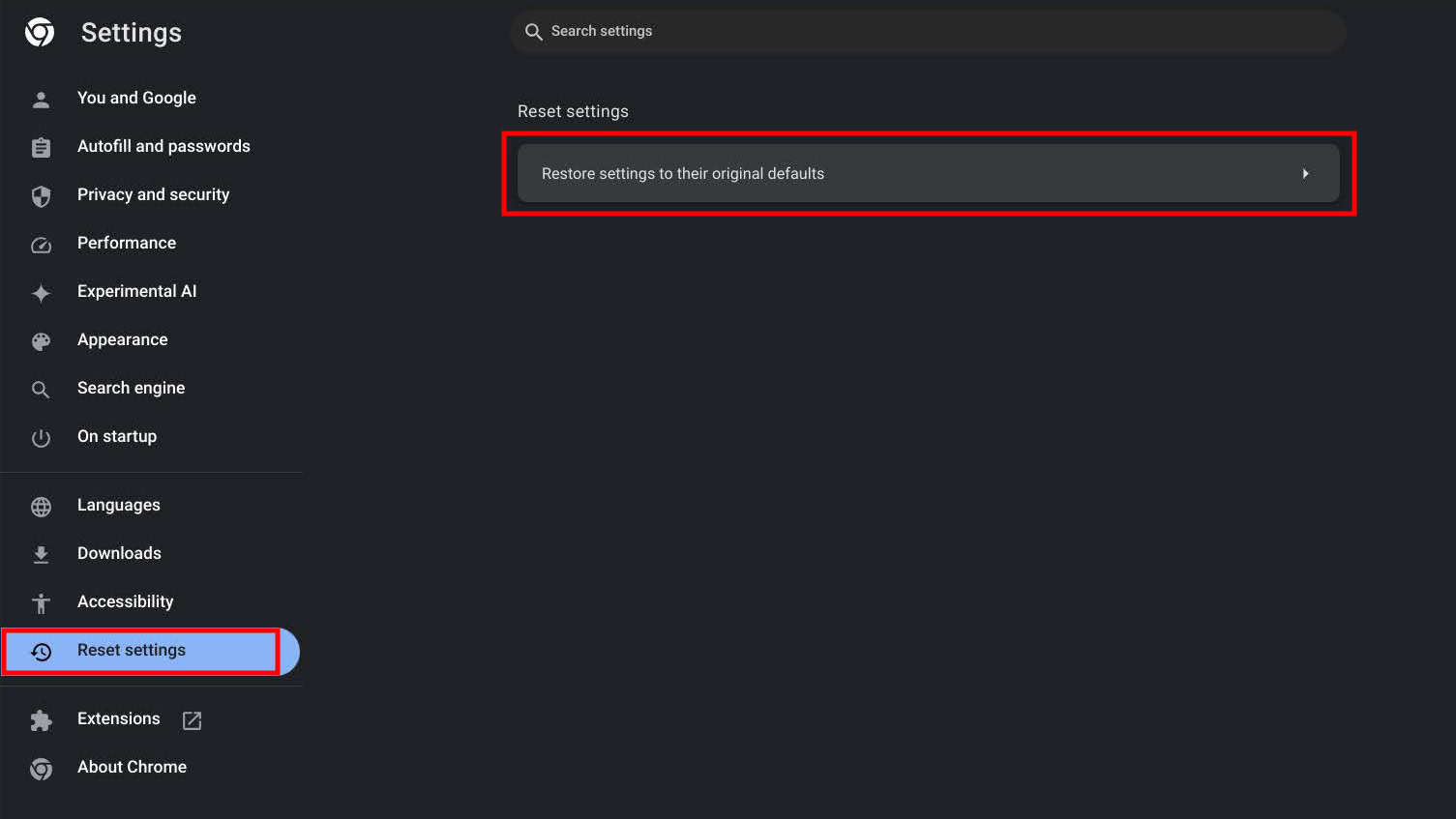Click the On startup power icon

click(x=41, y=438)
